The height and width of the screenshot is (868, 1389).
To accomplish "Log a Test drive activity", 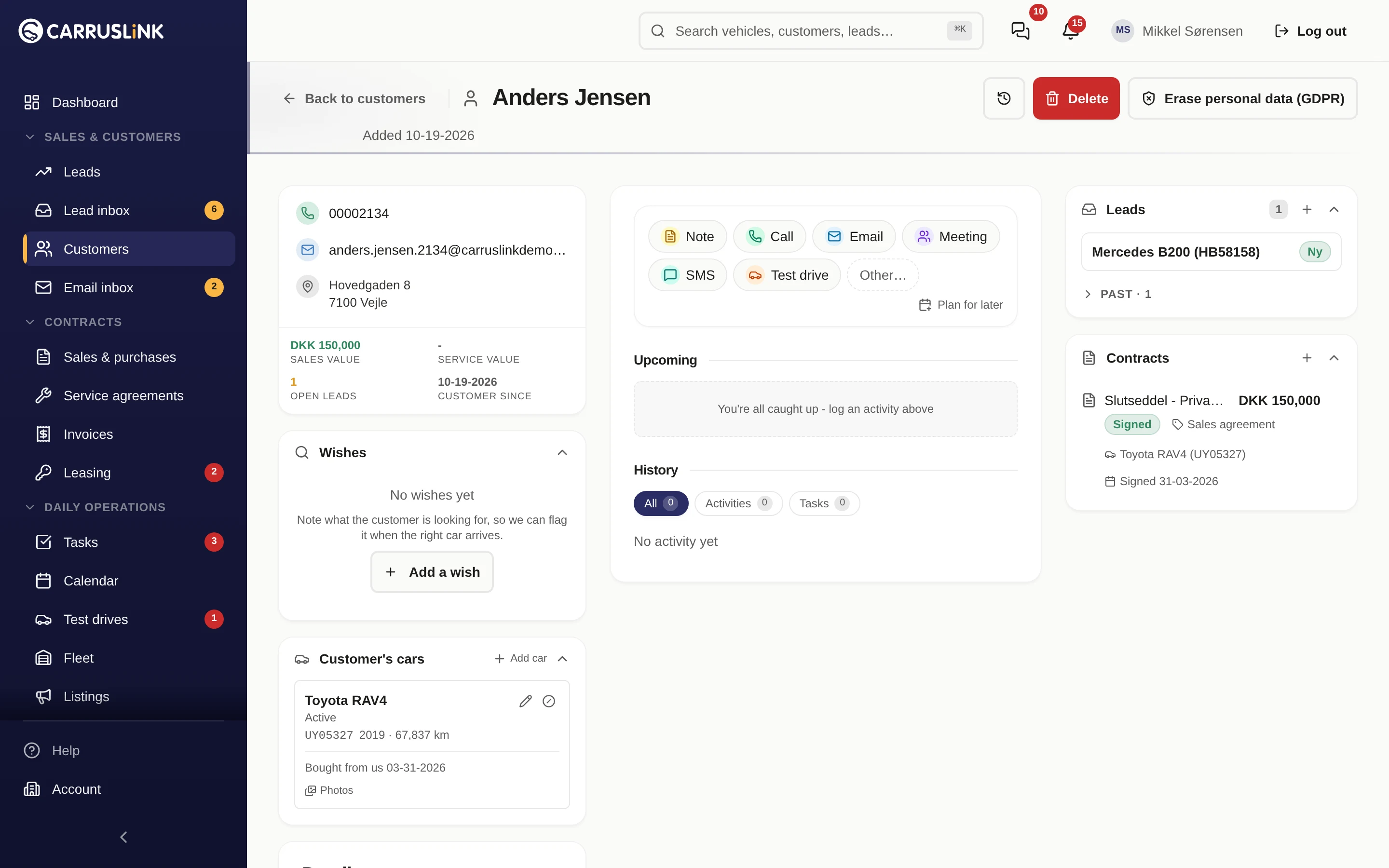I will (x=787, y=275).
